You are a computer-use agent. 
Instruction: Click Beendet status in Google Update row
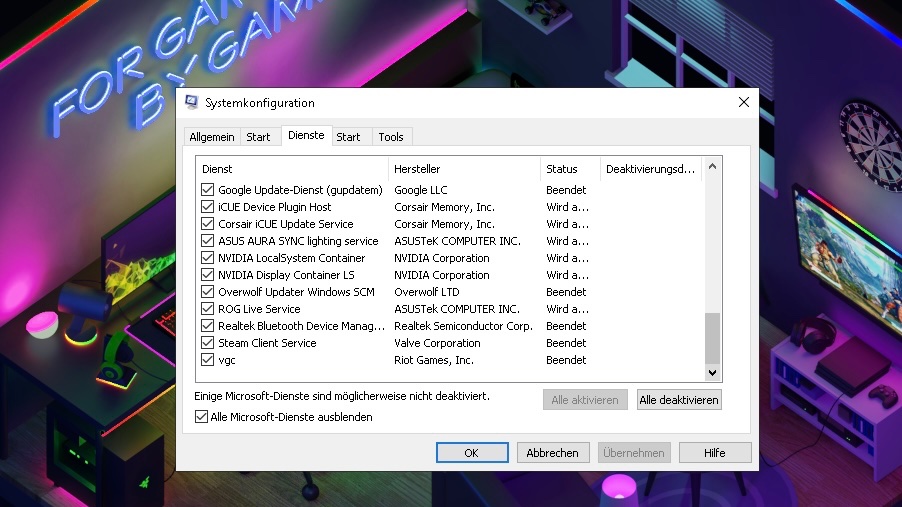tap(566, 190)
